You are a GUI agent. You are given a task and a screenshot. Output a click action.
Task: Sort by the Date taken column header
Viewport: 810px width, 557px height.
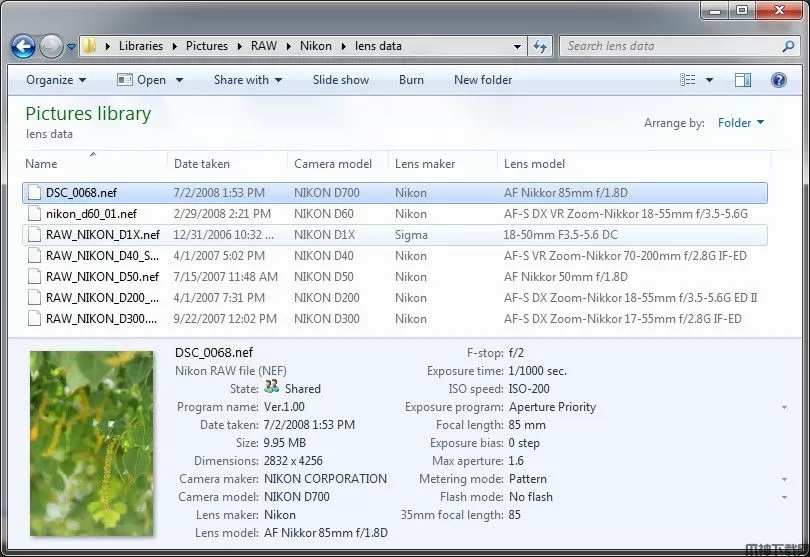202,164
